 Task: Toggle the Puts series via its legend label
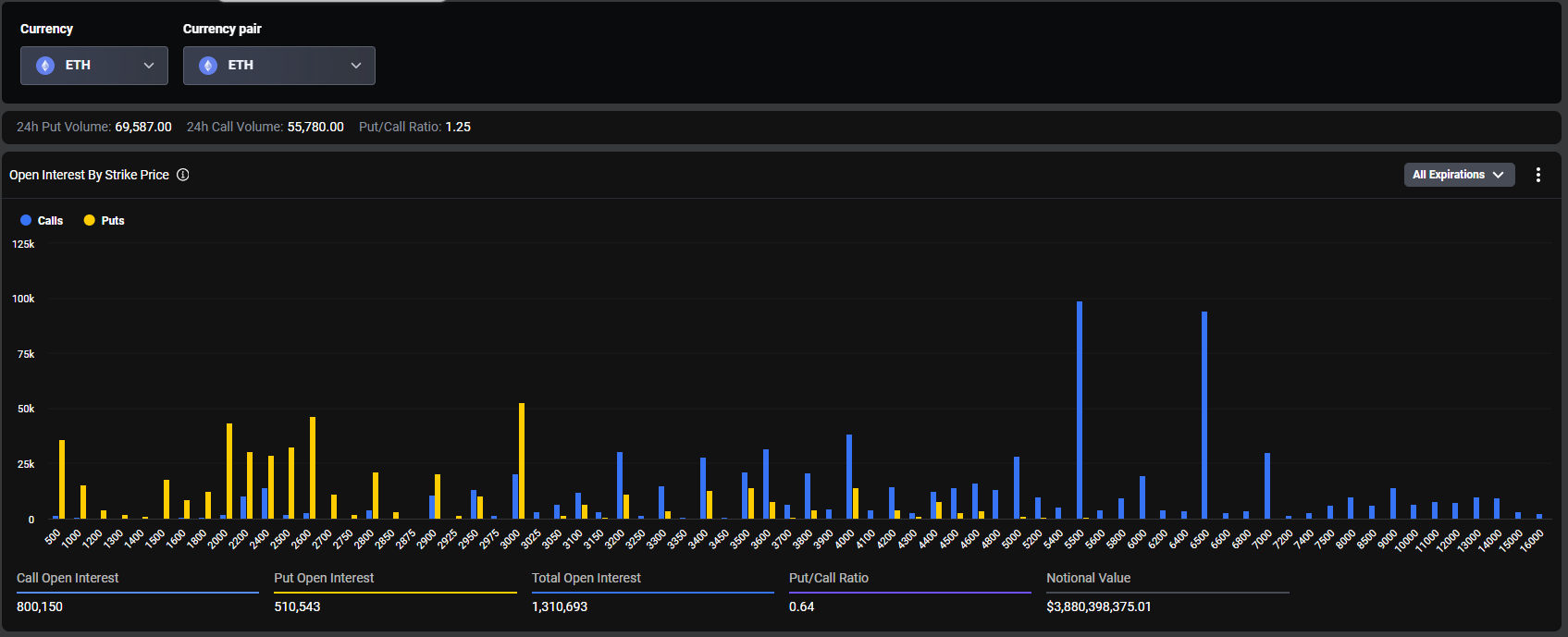113,221
